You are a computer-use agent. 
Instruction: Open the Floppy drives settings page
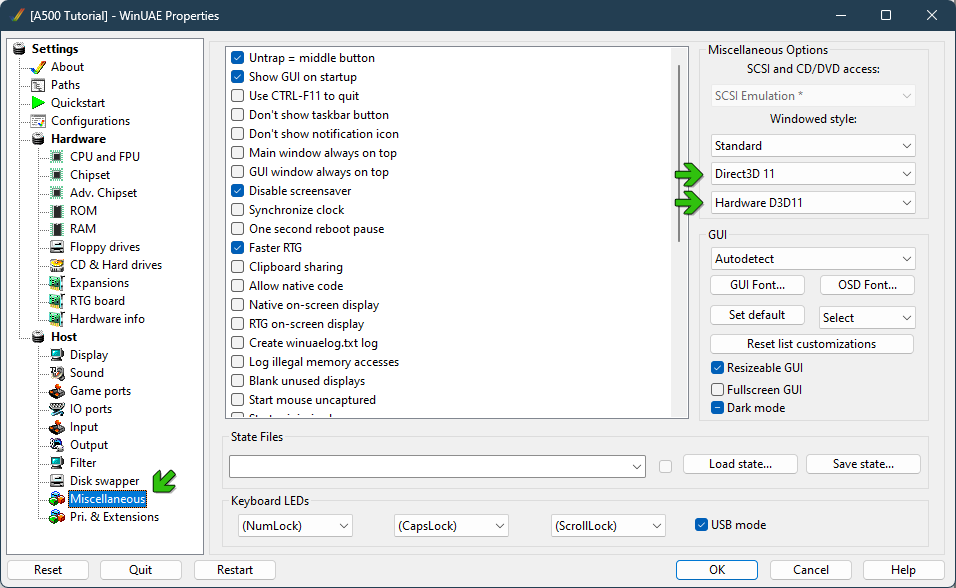click(x=105, y=247)
